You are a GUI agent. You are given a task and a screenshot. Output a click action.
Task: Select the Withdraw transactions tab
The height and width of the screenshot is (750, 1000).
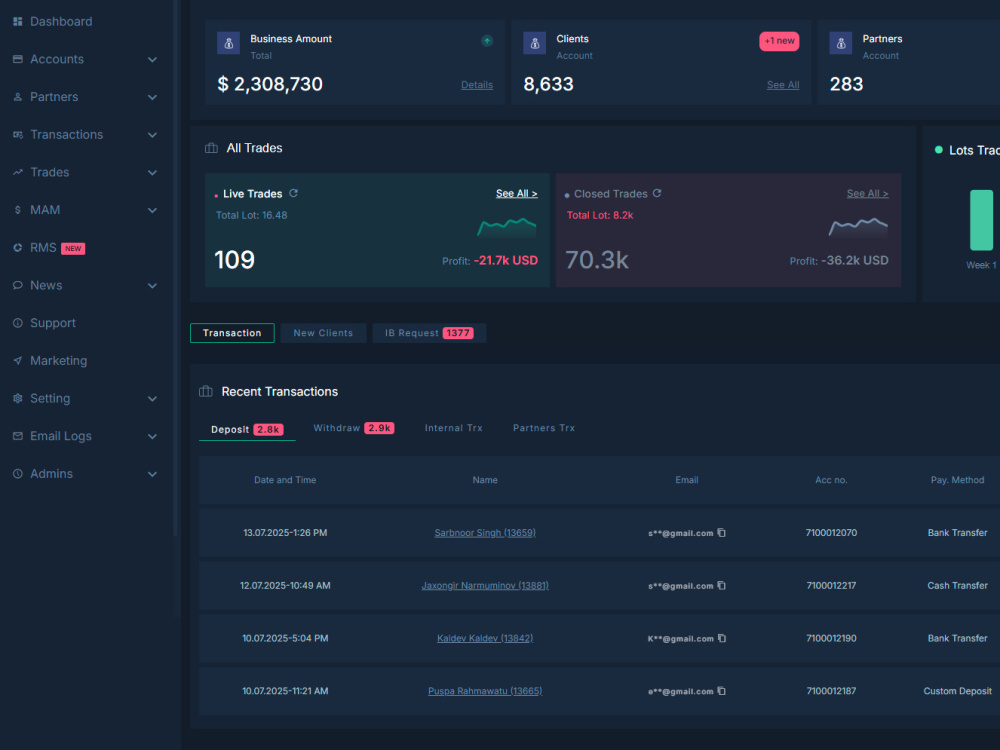[x=353, y=428]
